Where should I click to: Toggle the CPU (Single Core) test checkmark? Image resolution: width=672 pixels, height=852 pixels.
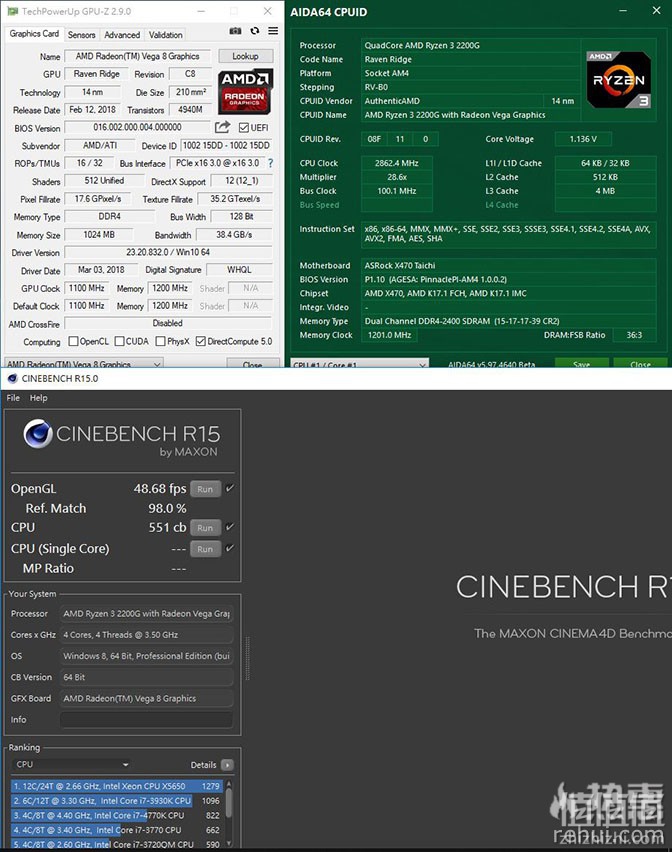[230, 548]
